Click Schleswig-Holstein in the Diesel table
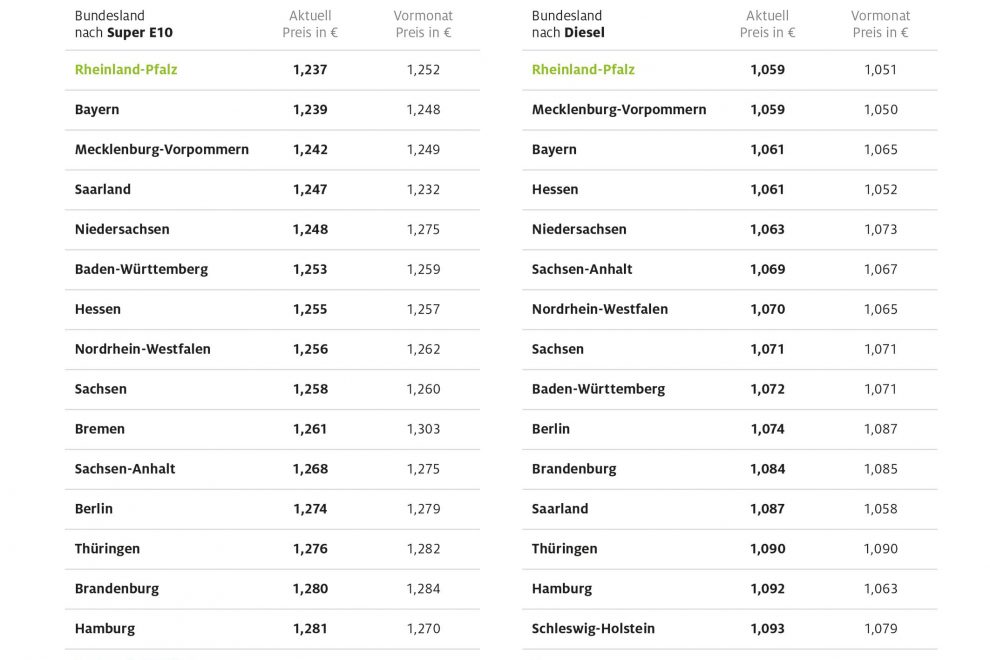990x660 pixels. 593,629
